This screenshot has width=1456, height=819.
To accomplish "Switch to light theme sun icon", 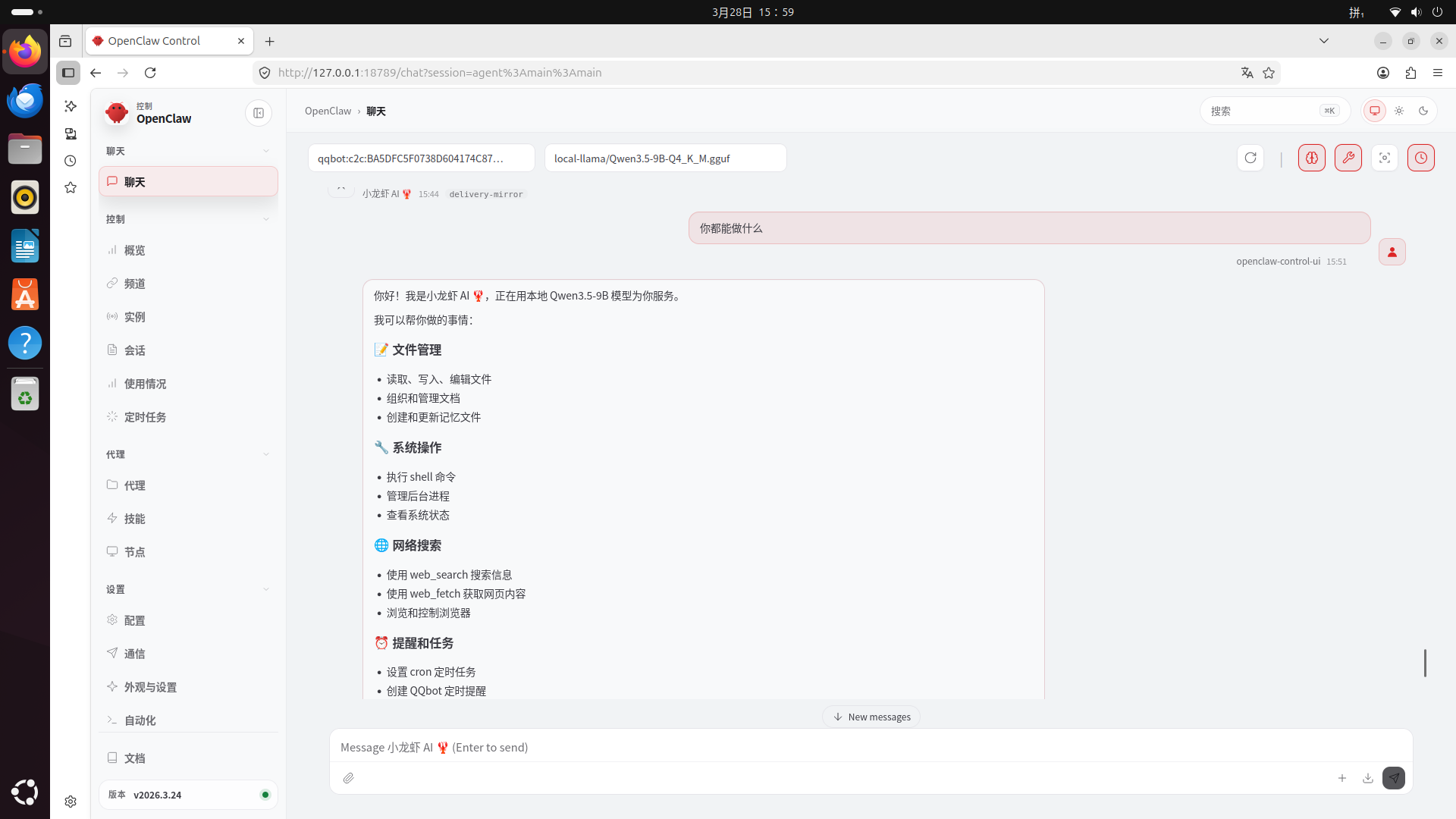I will click(1399, 111).
